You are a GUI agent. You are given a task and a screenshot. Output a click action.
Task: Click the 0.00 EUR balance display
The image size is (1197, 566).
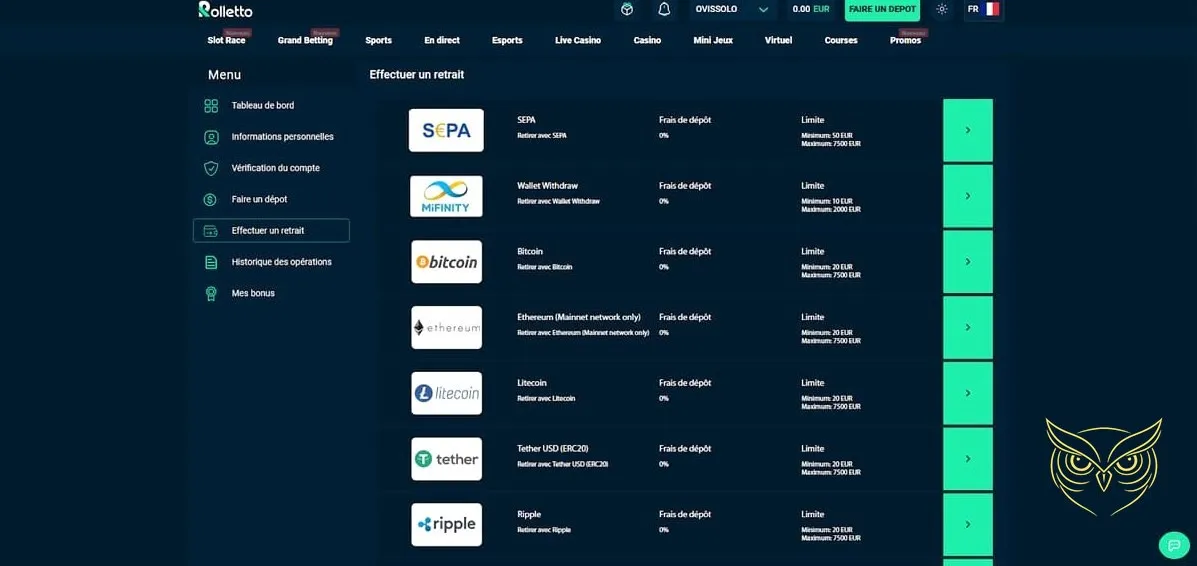810,9
